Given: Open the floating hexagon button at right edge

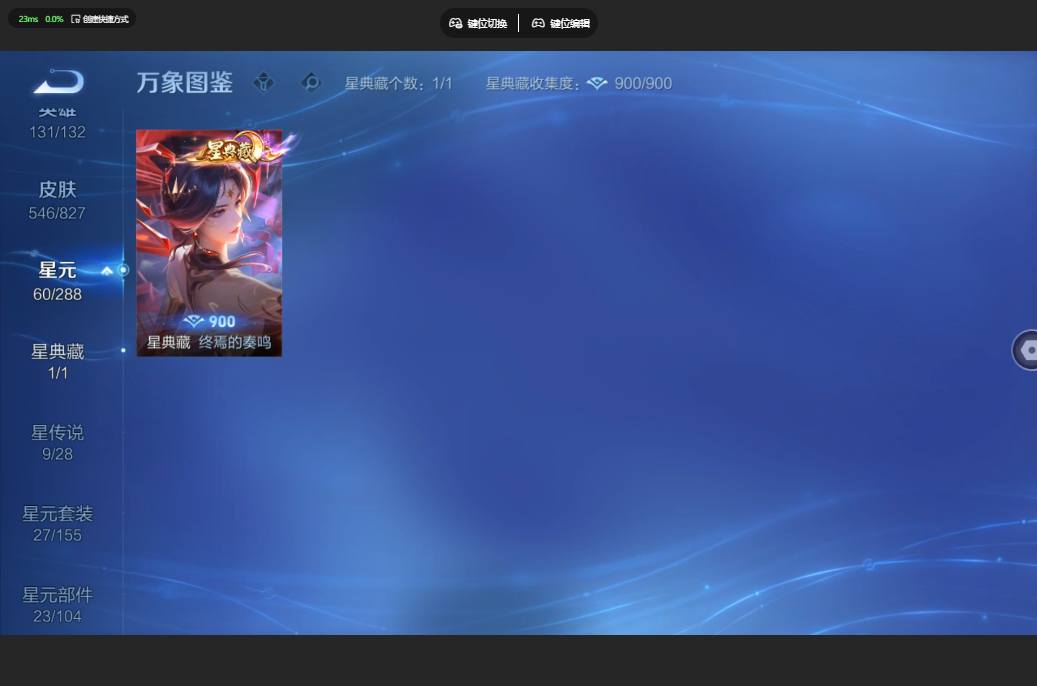Looking at the screenshot, I should coord(1026,349).
